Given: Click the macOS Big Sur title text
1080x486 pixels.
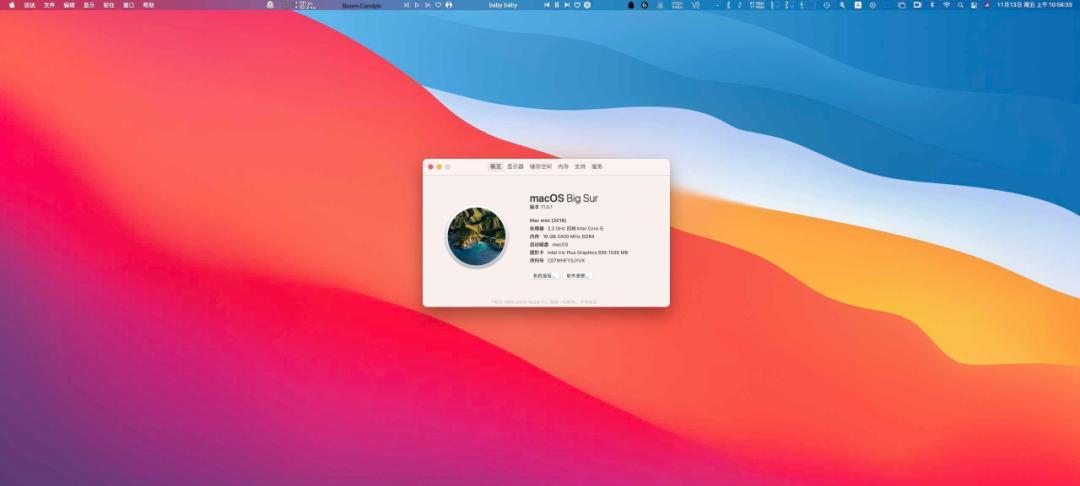Looking at the screenshot, I should click(563, 198).
